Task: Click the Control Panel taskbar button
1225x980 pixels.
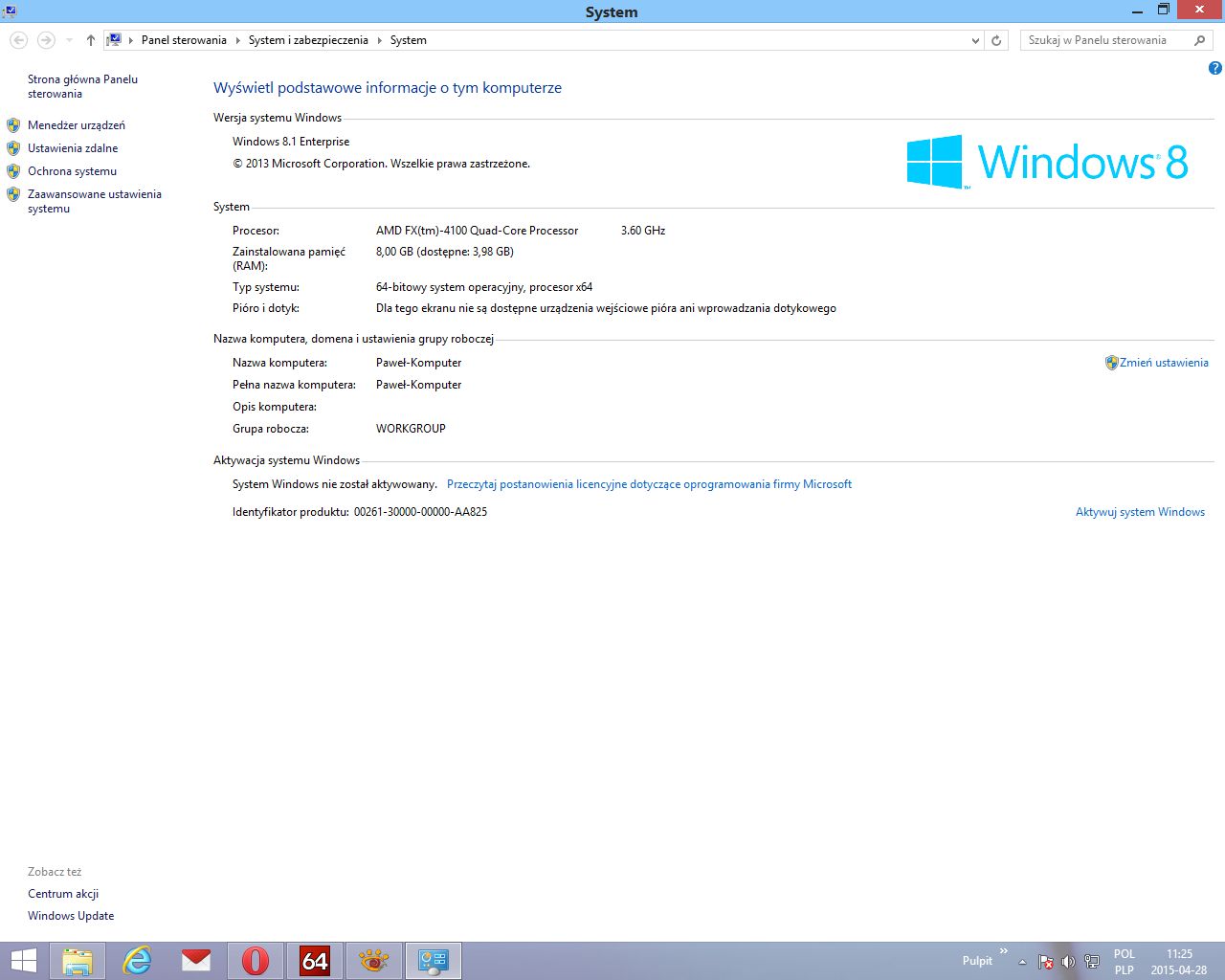Action: click(x=434, y=961)
